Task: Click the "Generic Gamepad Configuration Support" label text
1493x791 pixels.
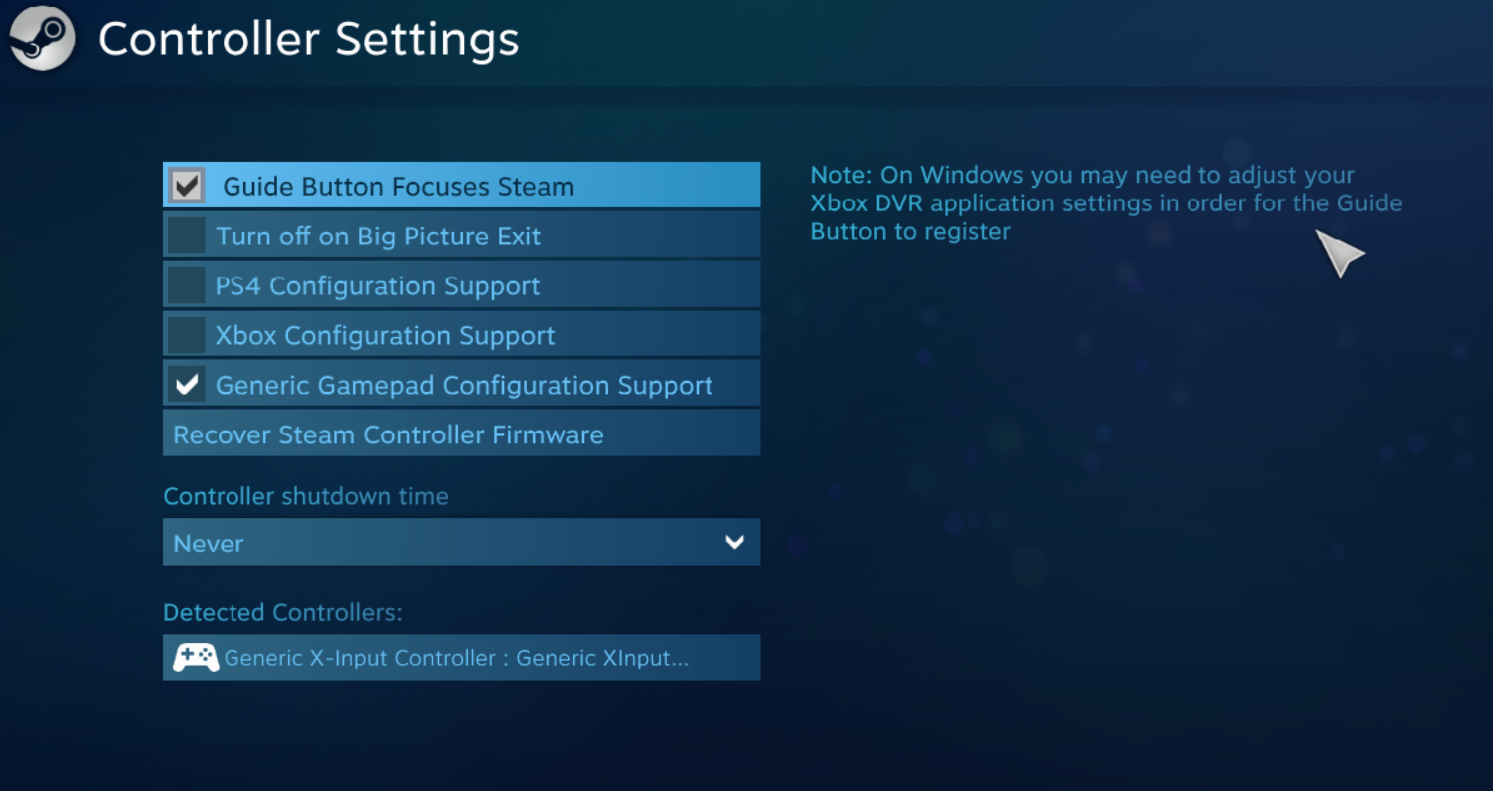Action: coord(464,386)
